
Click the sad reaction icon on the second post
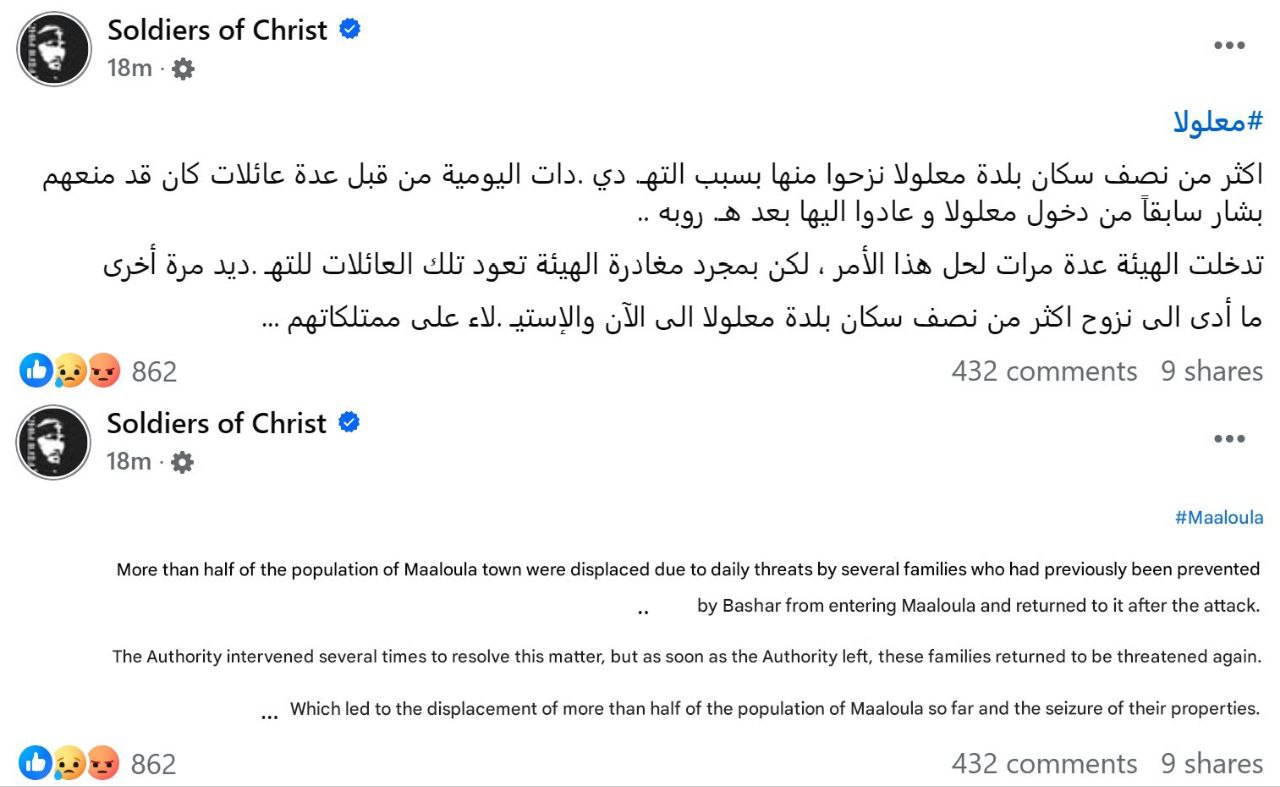[70, 764]
